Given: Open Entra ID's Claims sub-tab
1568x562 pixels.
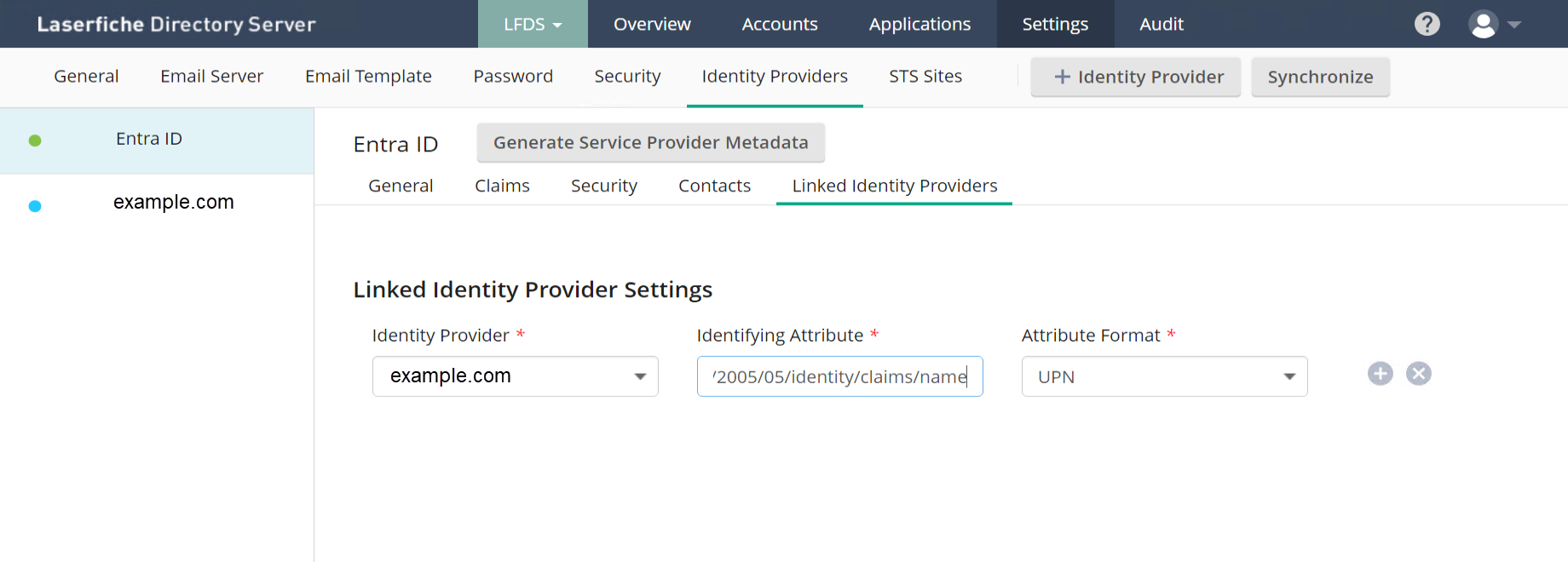Looking at the screenshot, I should (502, 186).
